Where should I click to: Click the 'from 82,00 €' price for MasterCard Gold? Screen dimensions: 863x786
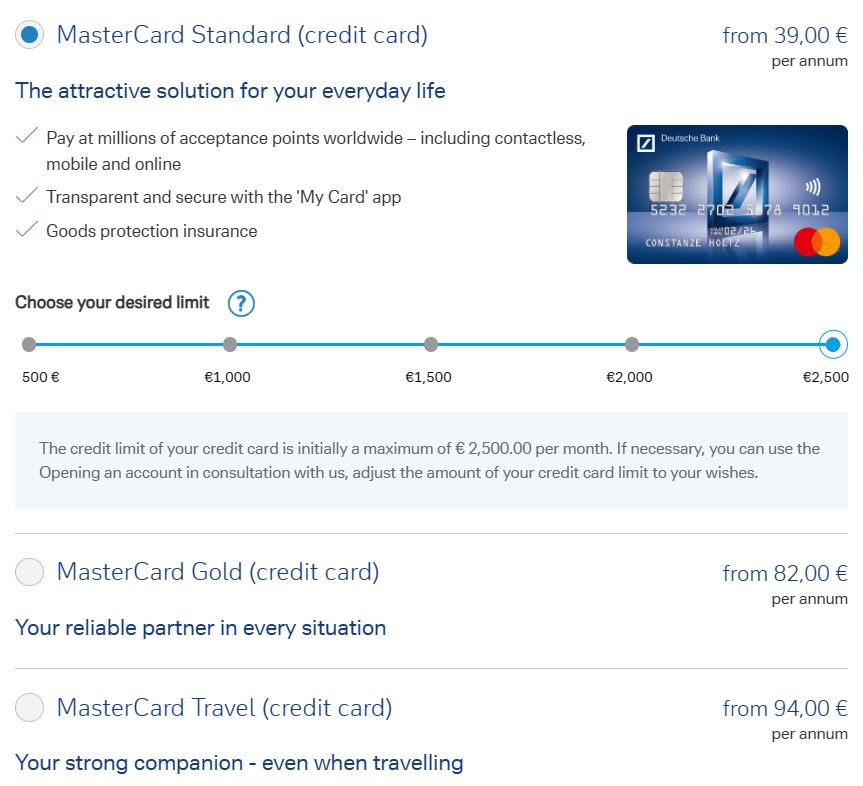[783, 573]
